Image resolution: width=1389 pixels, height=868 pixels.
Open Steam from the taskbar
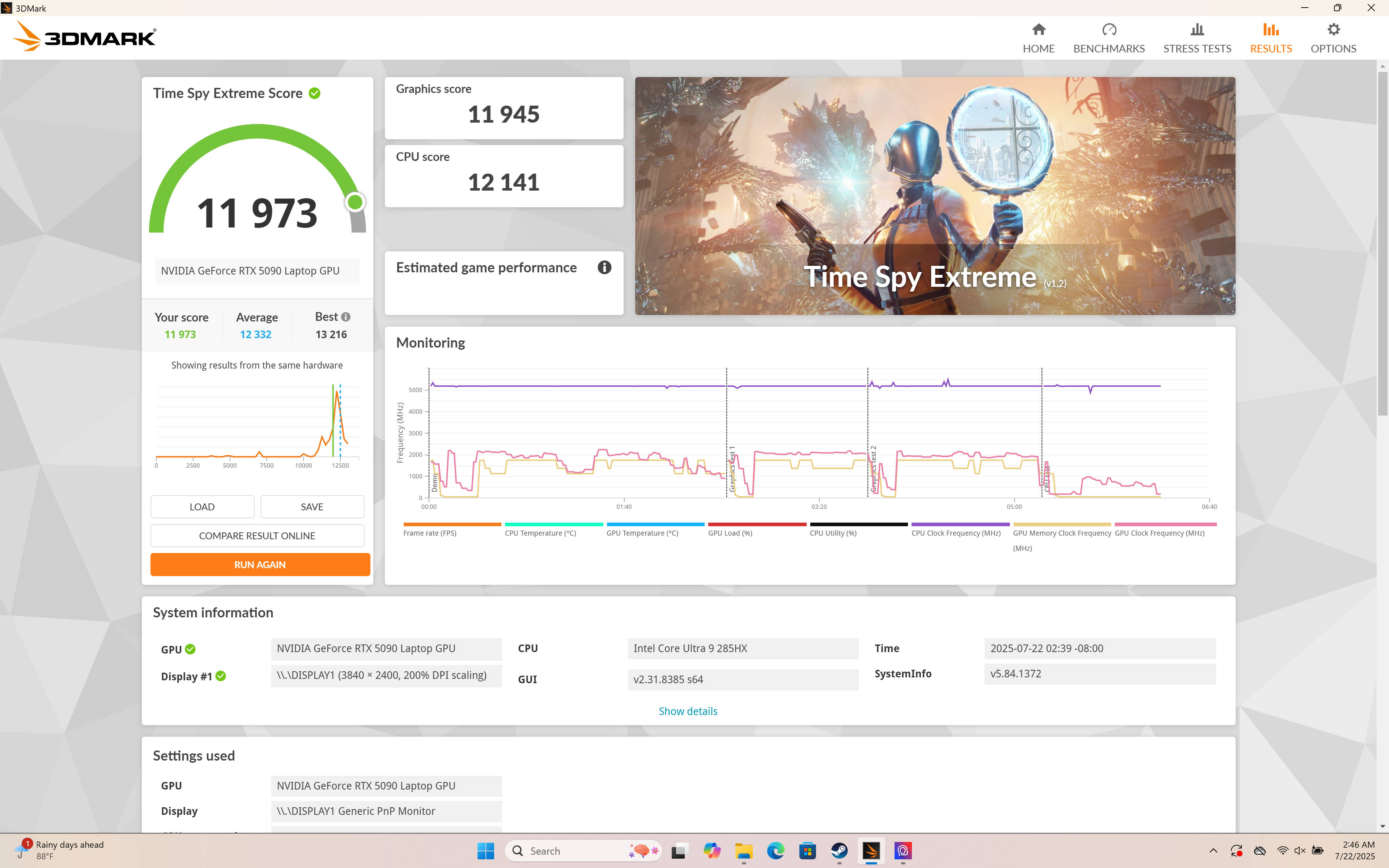839,851
